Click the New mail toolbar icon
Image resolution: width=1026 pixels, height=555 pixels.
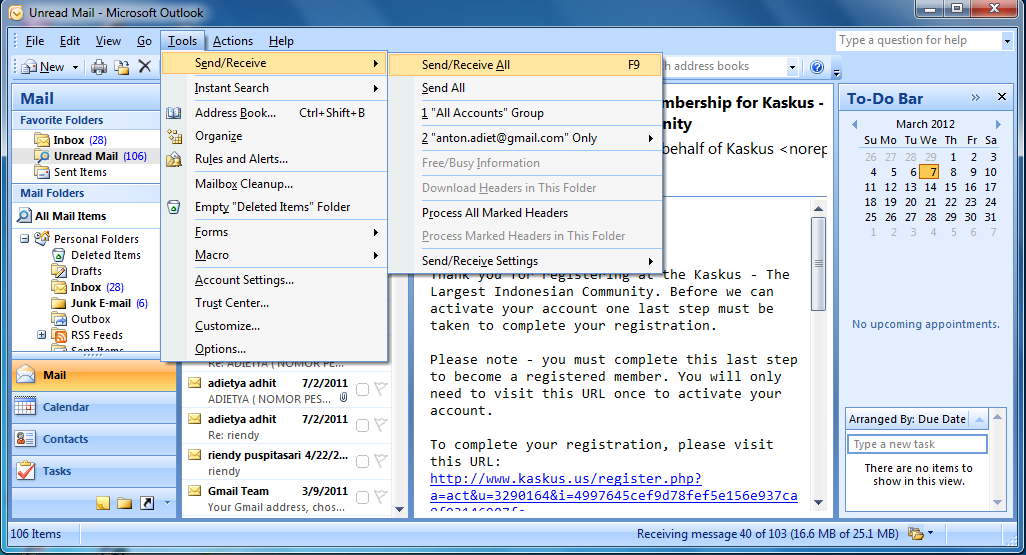click(29, 67)
